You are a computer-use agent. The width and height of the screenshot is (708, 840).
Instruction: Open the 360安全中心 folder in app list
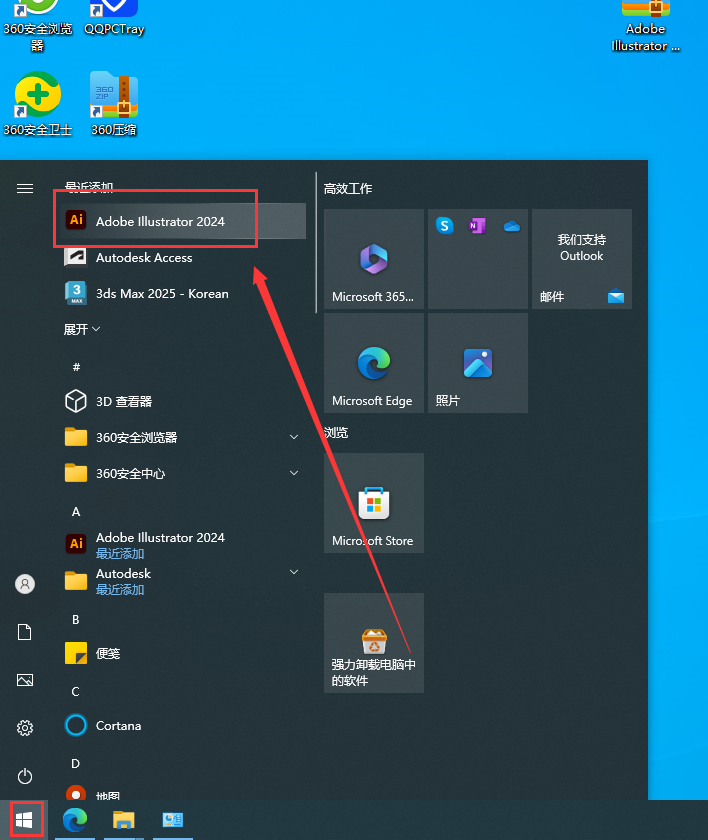[183, 473]
